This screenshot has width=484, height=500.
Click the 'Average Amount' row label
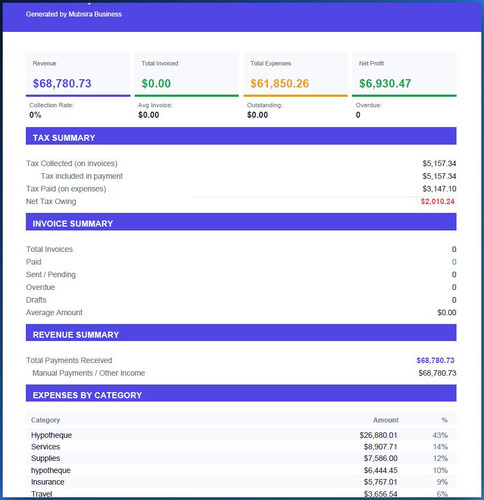point(54,312)
